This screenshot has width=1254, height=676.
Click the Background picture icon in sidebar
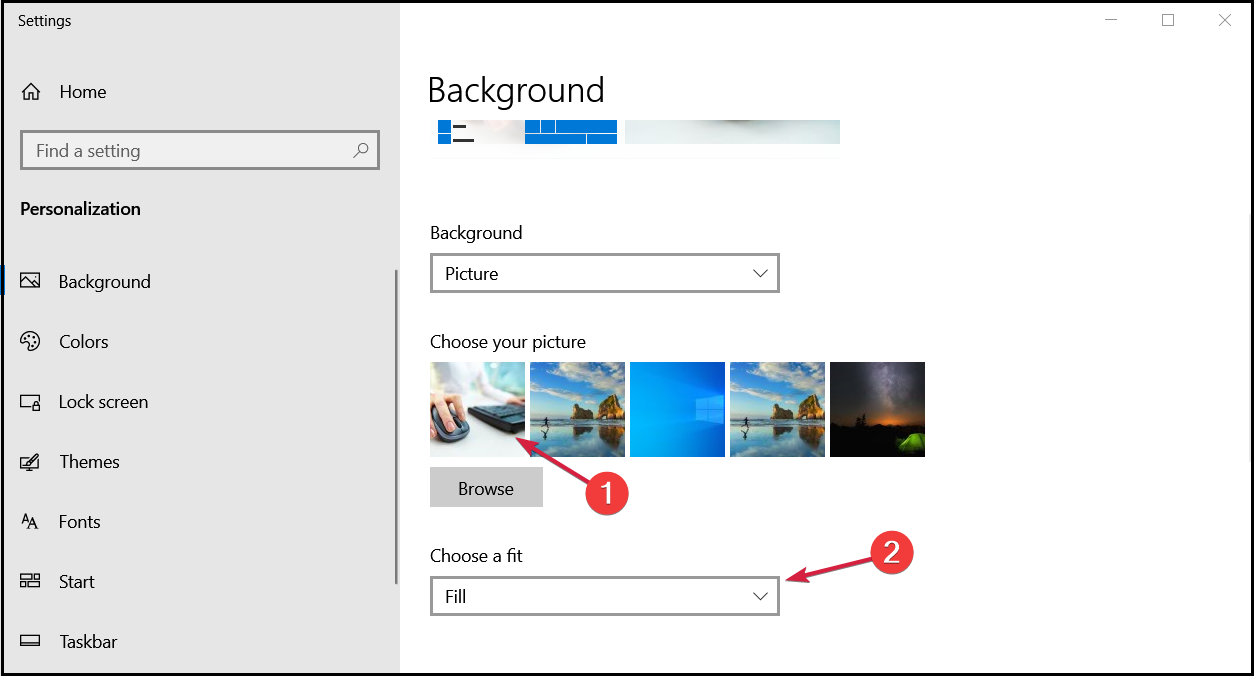pos(30,281)
